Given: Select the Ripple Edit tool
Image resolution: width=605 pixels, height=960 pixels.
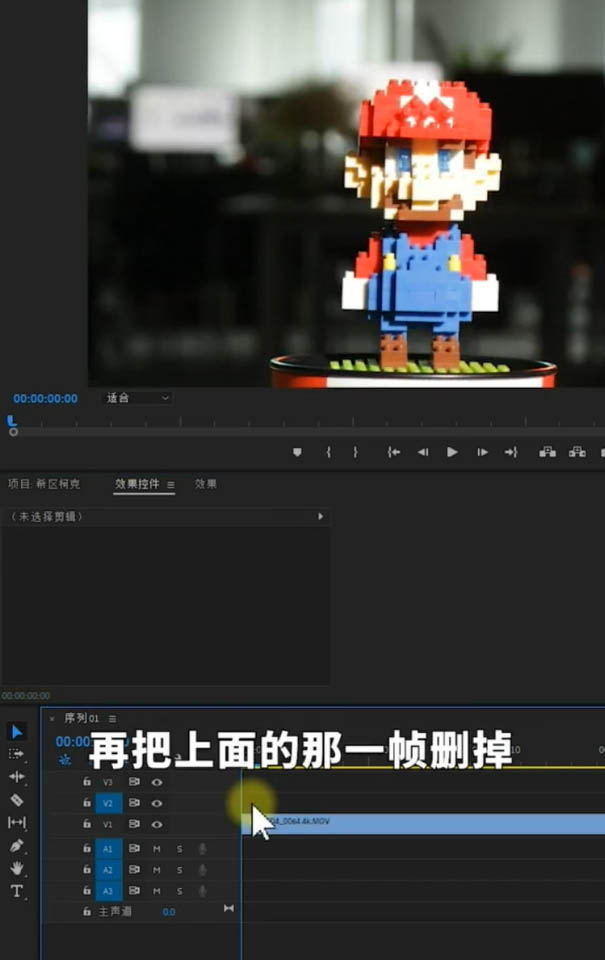Looking at the screenshot, I should coord(17,776).
